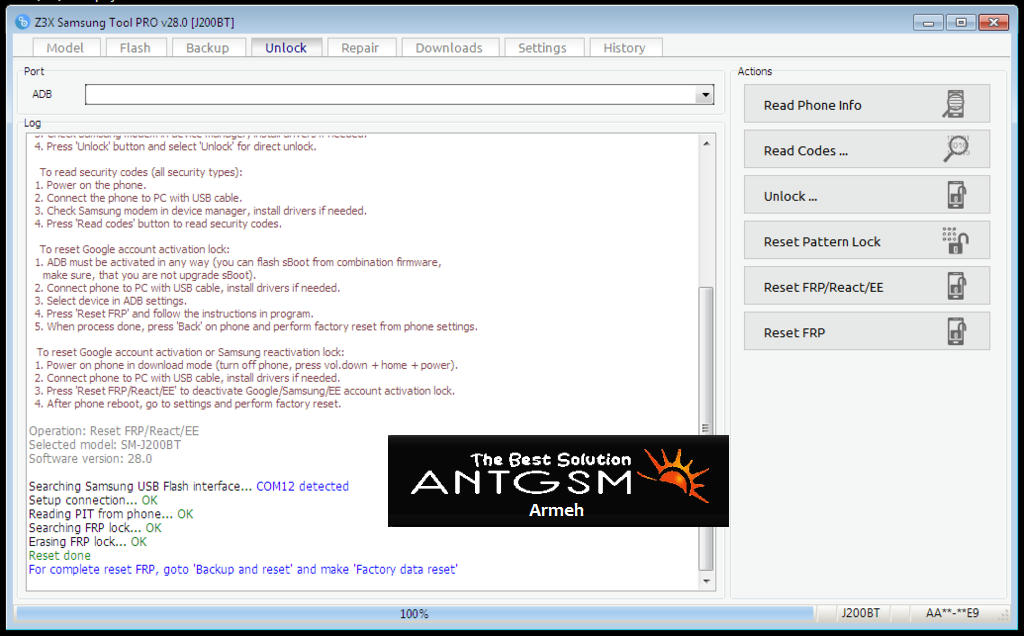Viewport: 1024px width, 636px height.
Task: Close the Z3X Samsung Tool window
Action: [994, 23]
